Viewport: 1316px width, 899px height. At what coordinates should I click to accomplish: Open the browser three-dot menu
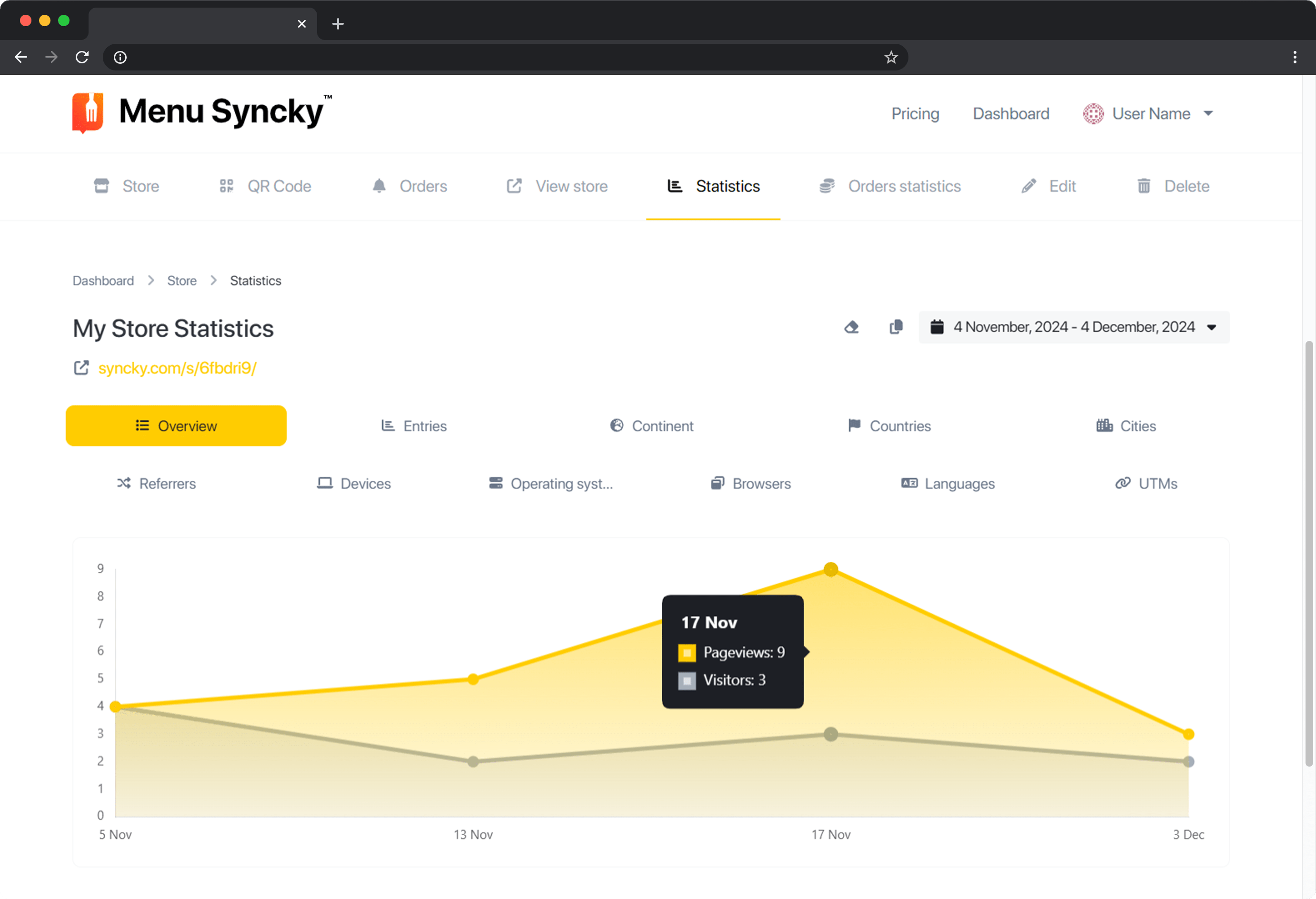tap(1295, 57)
